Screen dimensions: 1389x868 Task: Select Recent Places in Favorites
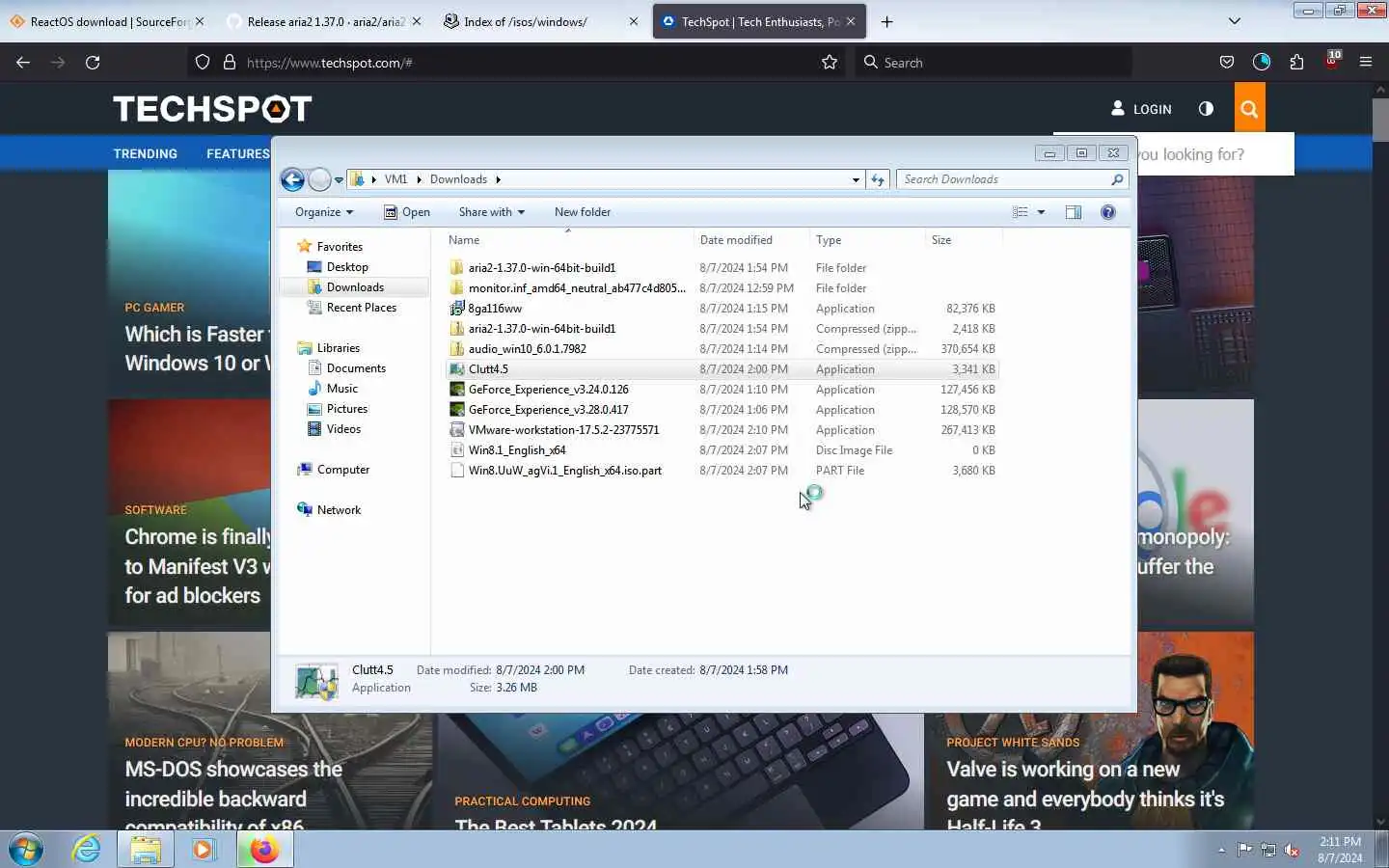tap(362, 308)
